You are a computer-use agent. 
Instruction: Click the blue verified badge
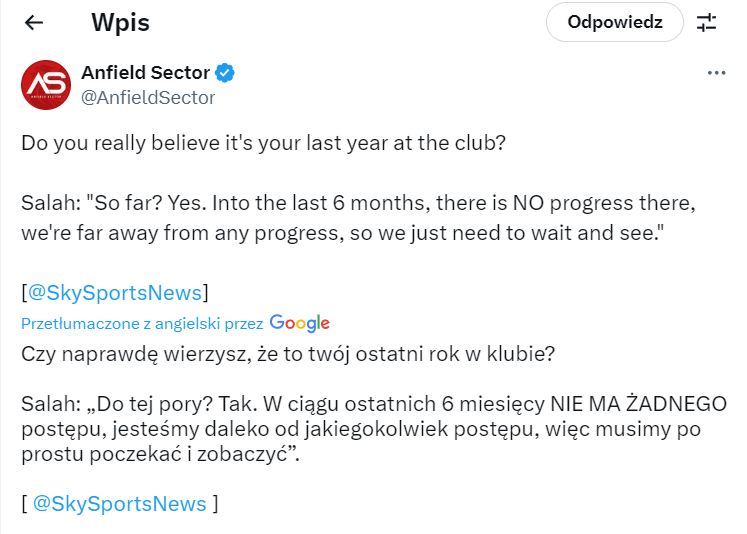(x=226, y=73)
